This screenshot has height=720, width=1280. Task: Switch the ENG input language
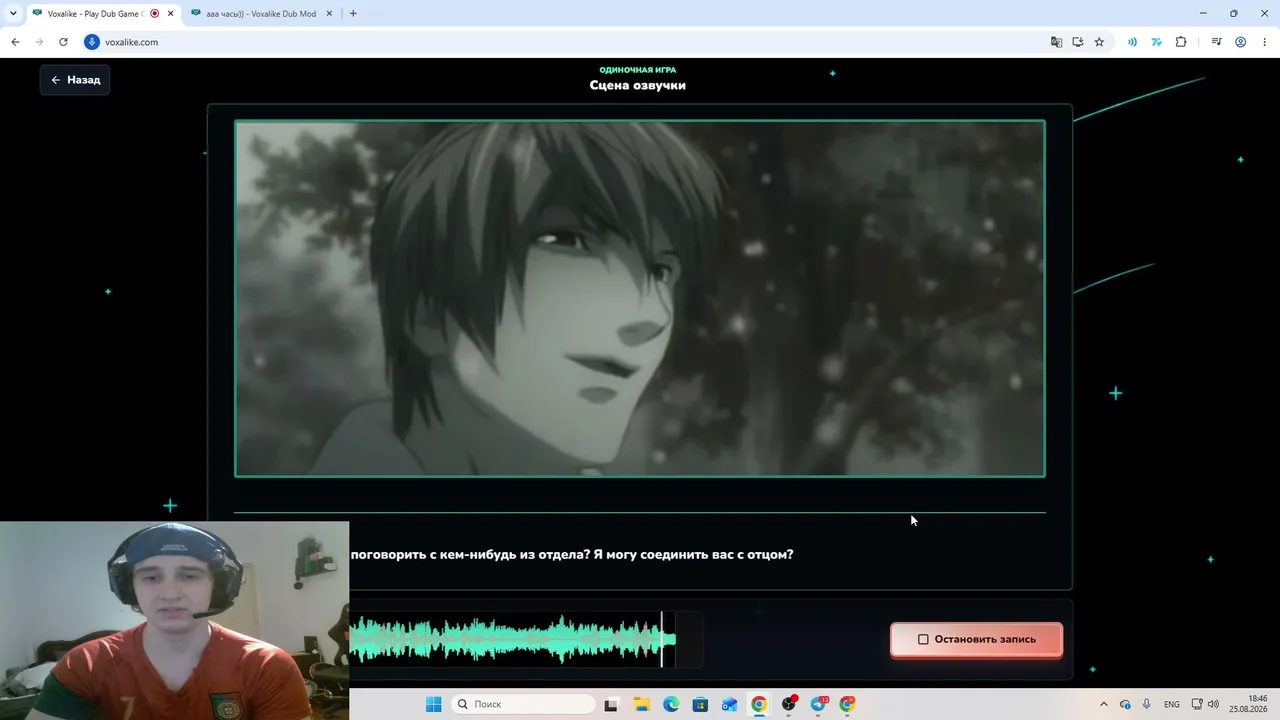(1172, 704)
